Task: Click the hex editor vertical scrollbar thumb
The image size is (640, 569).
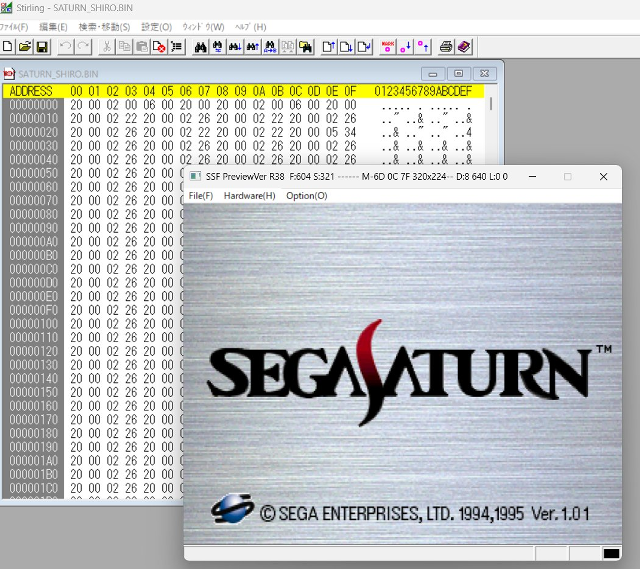Action: click(491, 103)
